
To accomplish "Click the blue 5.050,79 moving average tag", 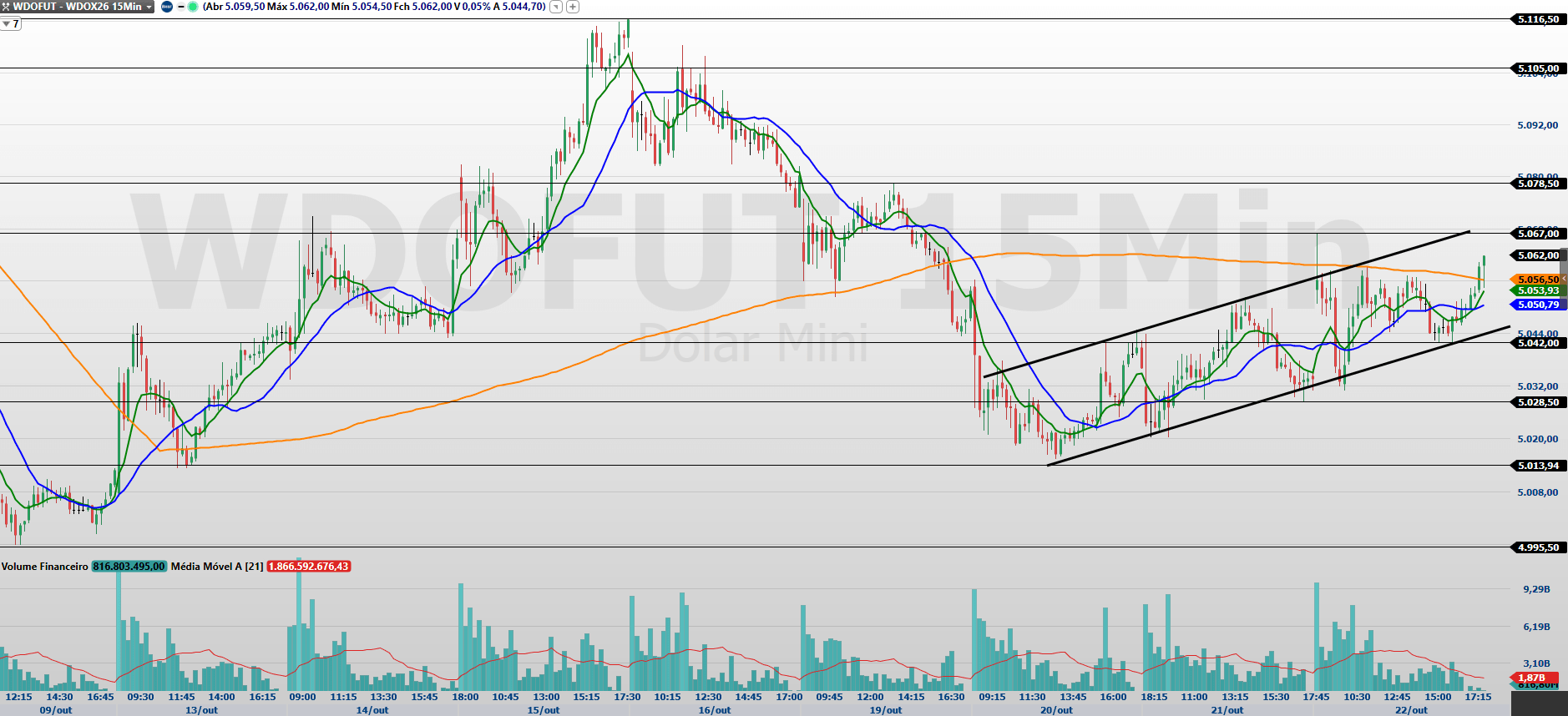I will tap(1538, 305).
